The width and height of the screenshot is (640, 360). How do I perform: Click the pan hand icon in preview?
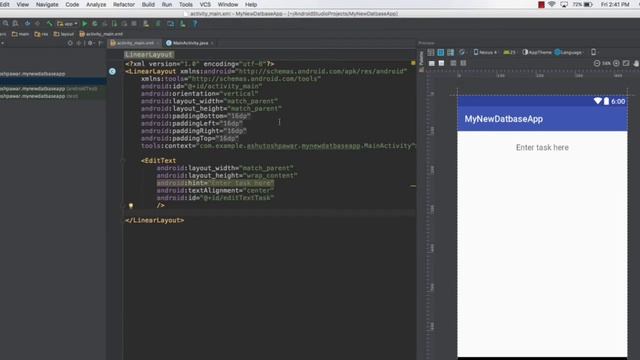pyautogui.click(x=636, y=63)
